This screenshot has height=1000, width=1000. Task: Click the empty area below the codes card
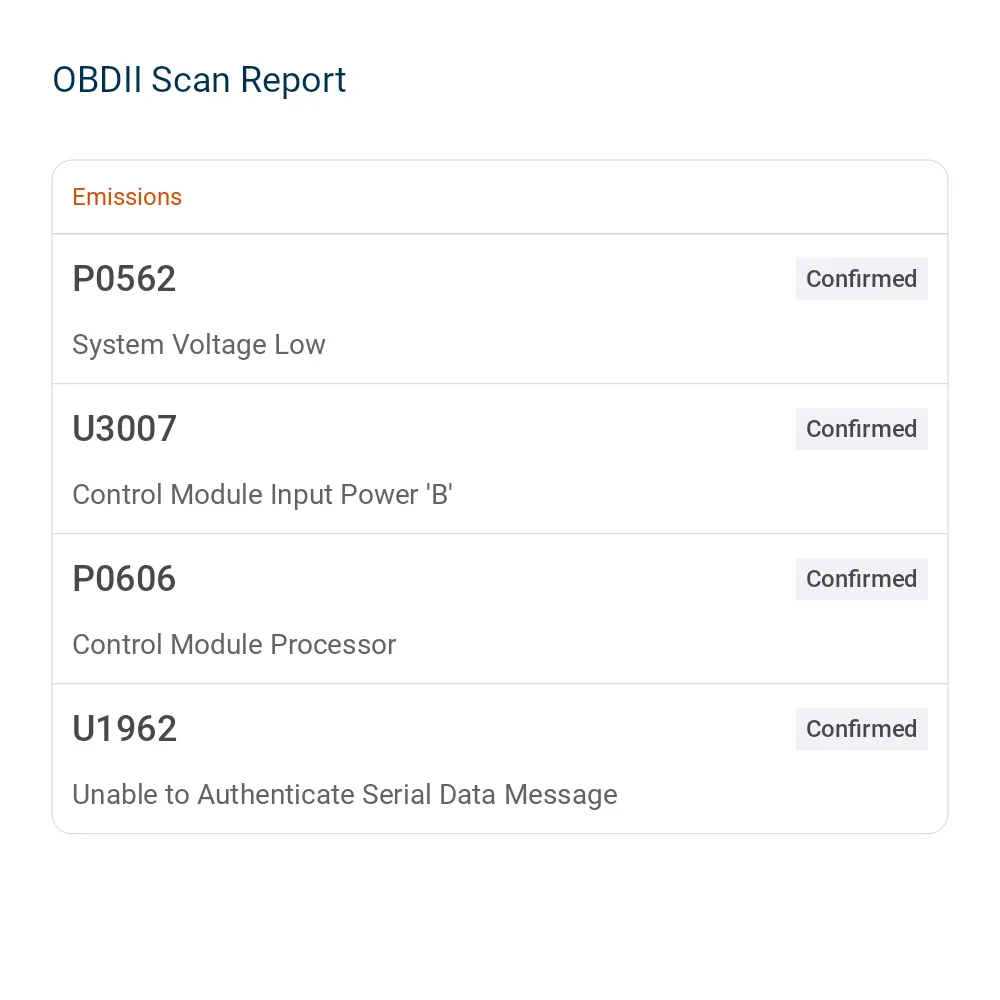(500, 912)
